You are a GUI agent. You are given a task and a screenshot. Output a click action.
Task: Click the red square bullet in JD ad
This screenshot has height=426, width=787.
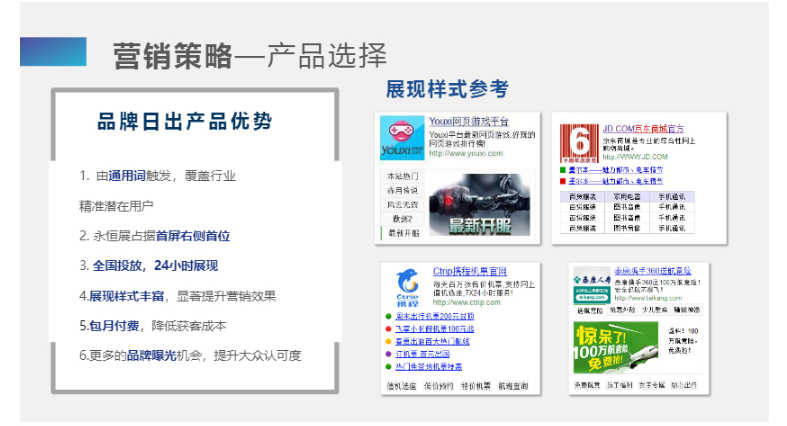click(563, 182)
